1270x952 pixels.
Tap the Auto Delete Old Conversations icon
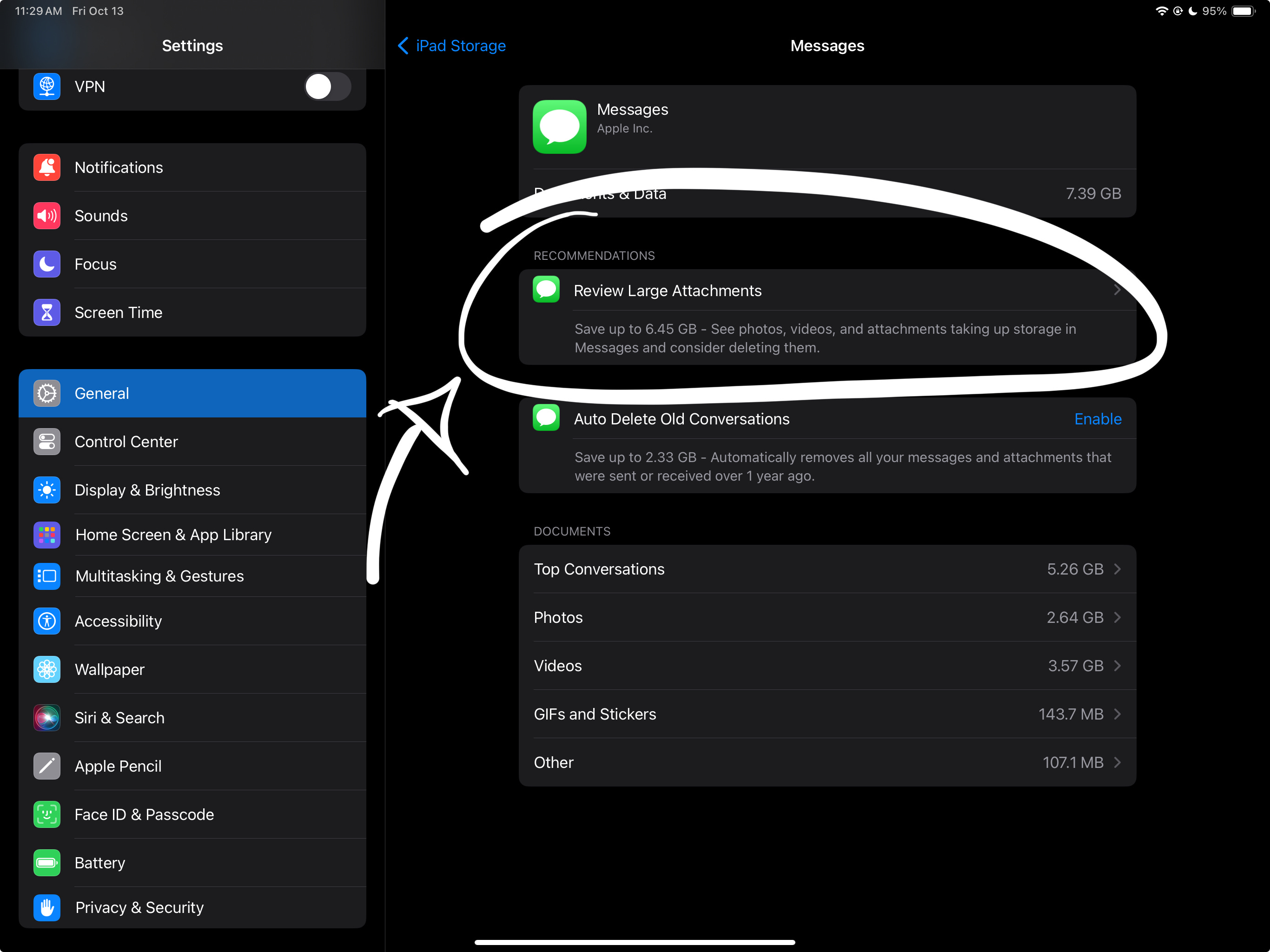click(x=546, y=417)
